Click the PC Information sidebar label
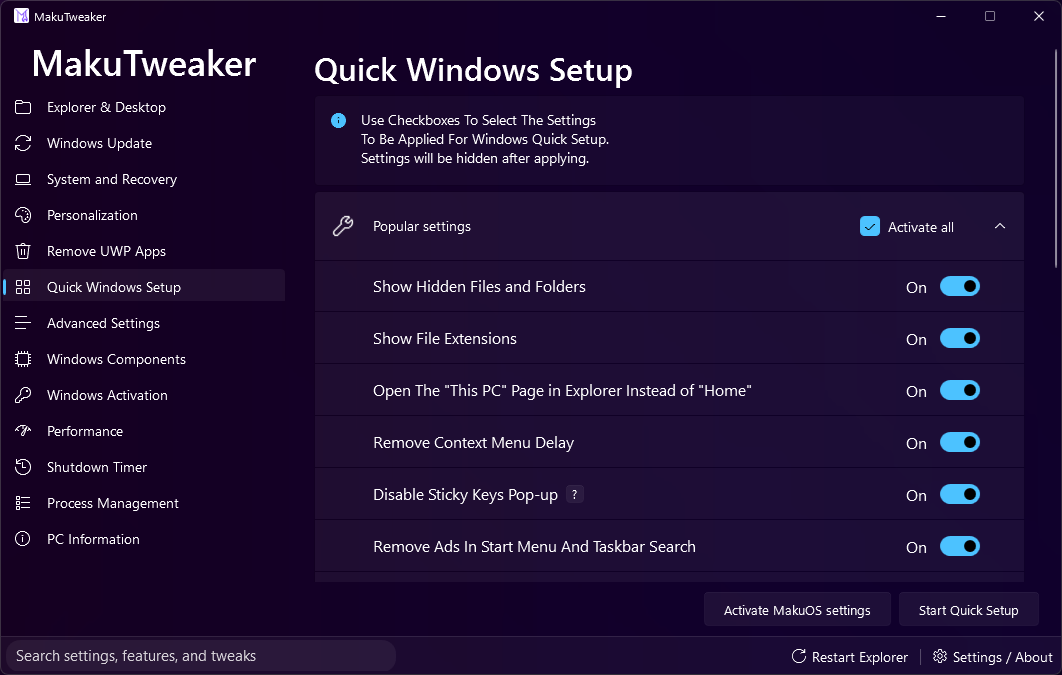Viewport: 1062px width, 675px height. click(x=93, y=539)
